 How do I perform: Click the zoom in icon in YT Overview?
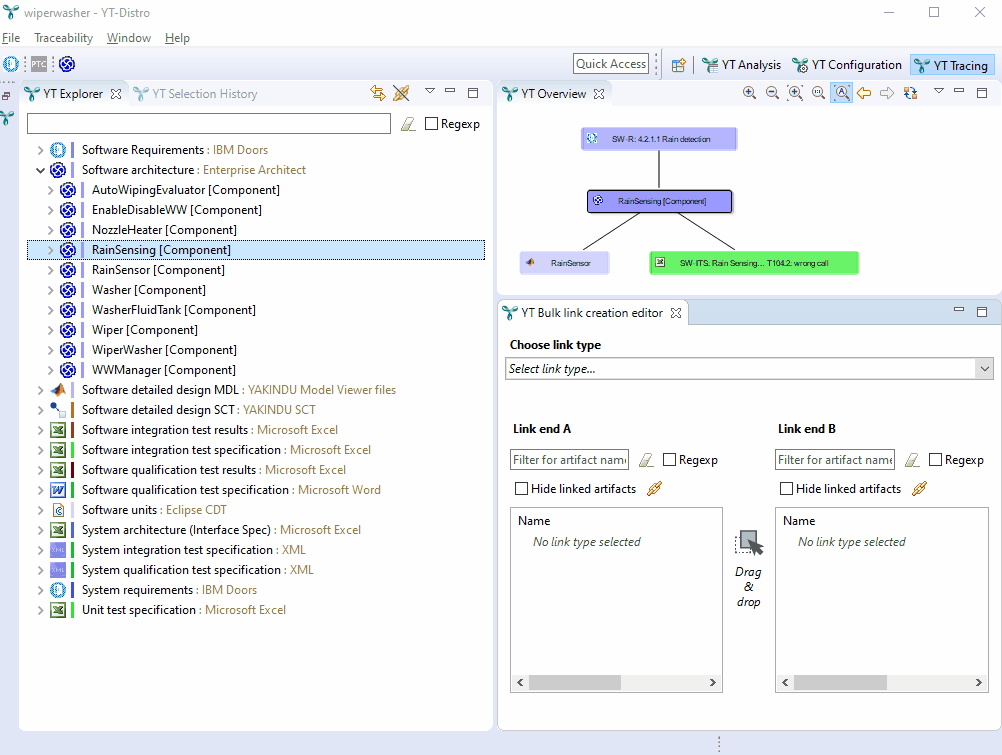(x=749, y=93)
